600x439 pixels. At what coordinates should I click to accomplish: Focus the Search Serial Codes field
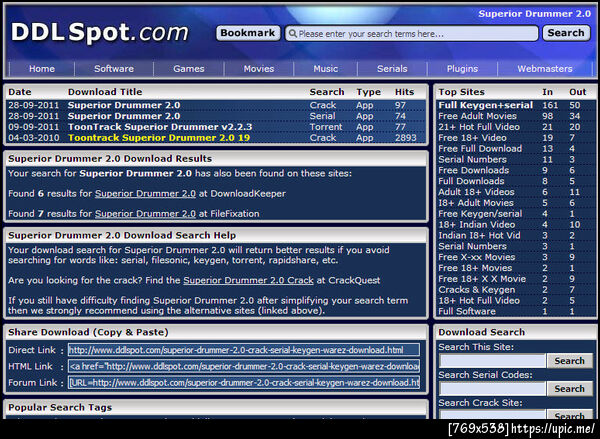(x=492, y=389)
